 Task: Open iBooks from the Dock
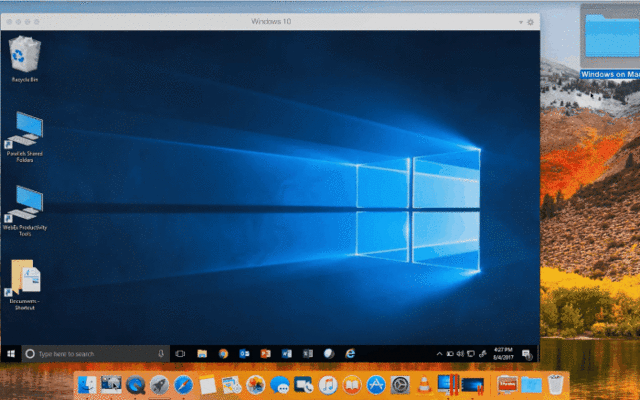352,385
